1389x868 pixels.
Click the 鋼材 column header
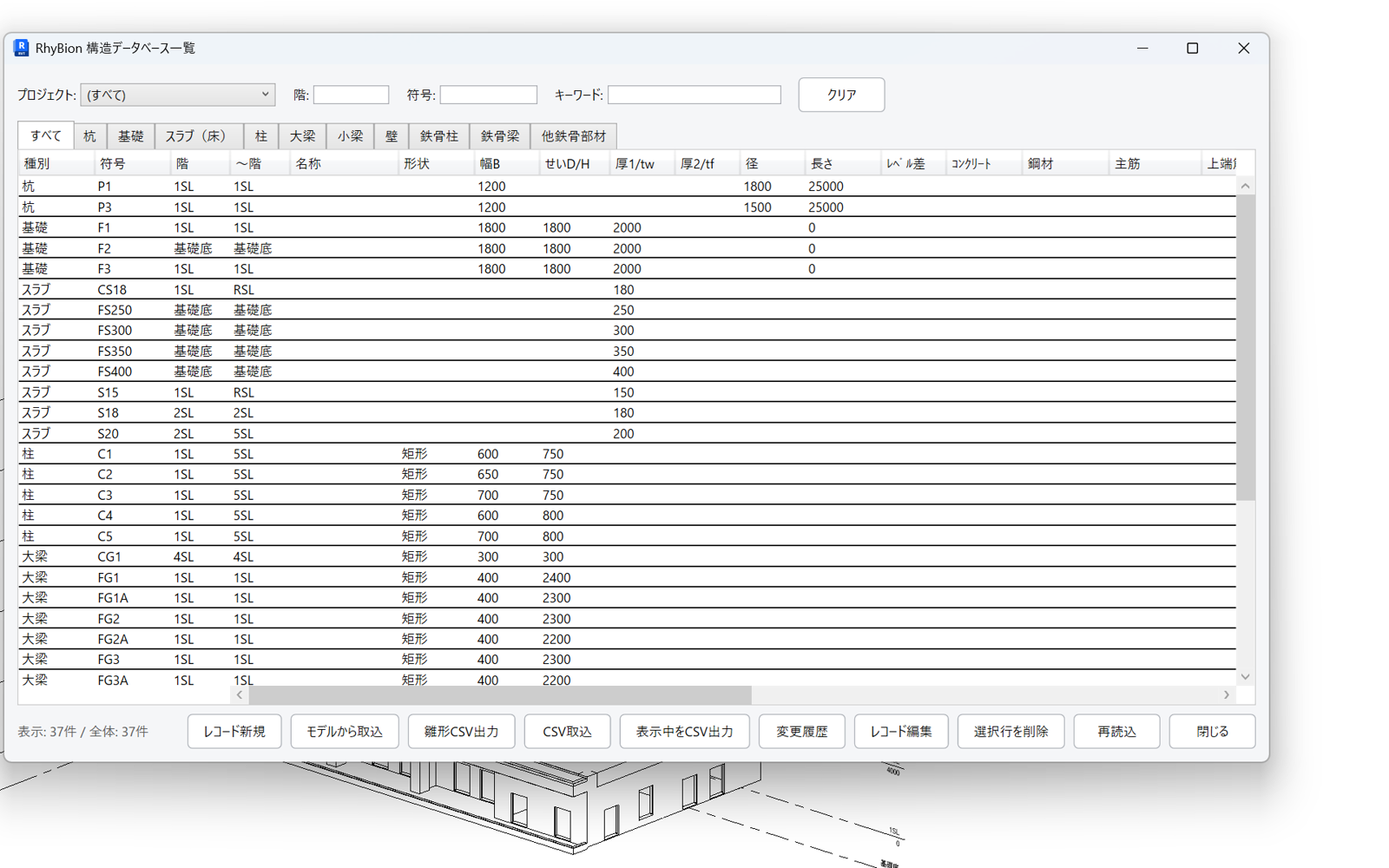coord(1065,163)
